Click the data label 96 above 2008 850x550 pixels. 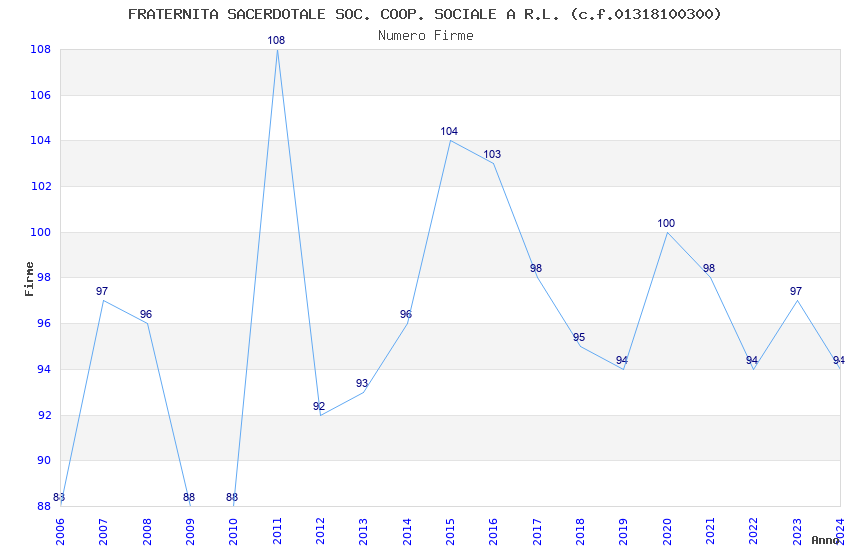pyautogui.click(x=146, y=314)
